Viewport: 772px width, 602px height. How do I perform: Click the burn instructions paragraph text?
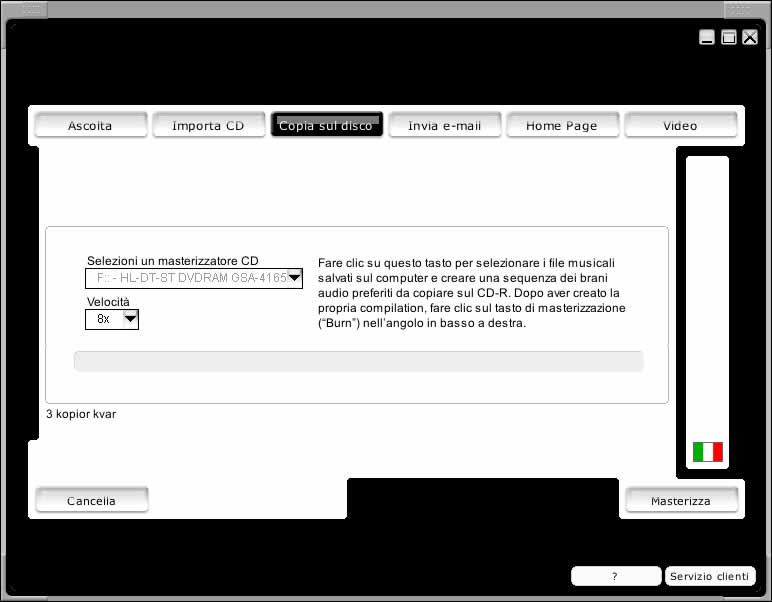[471, 292]
